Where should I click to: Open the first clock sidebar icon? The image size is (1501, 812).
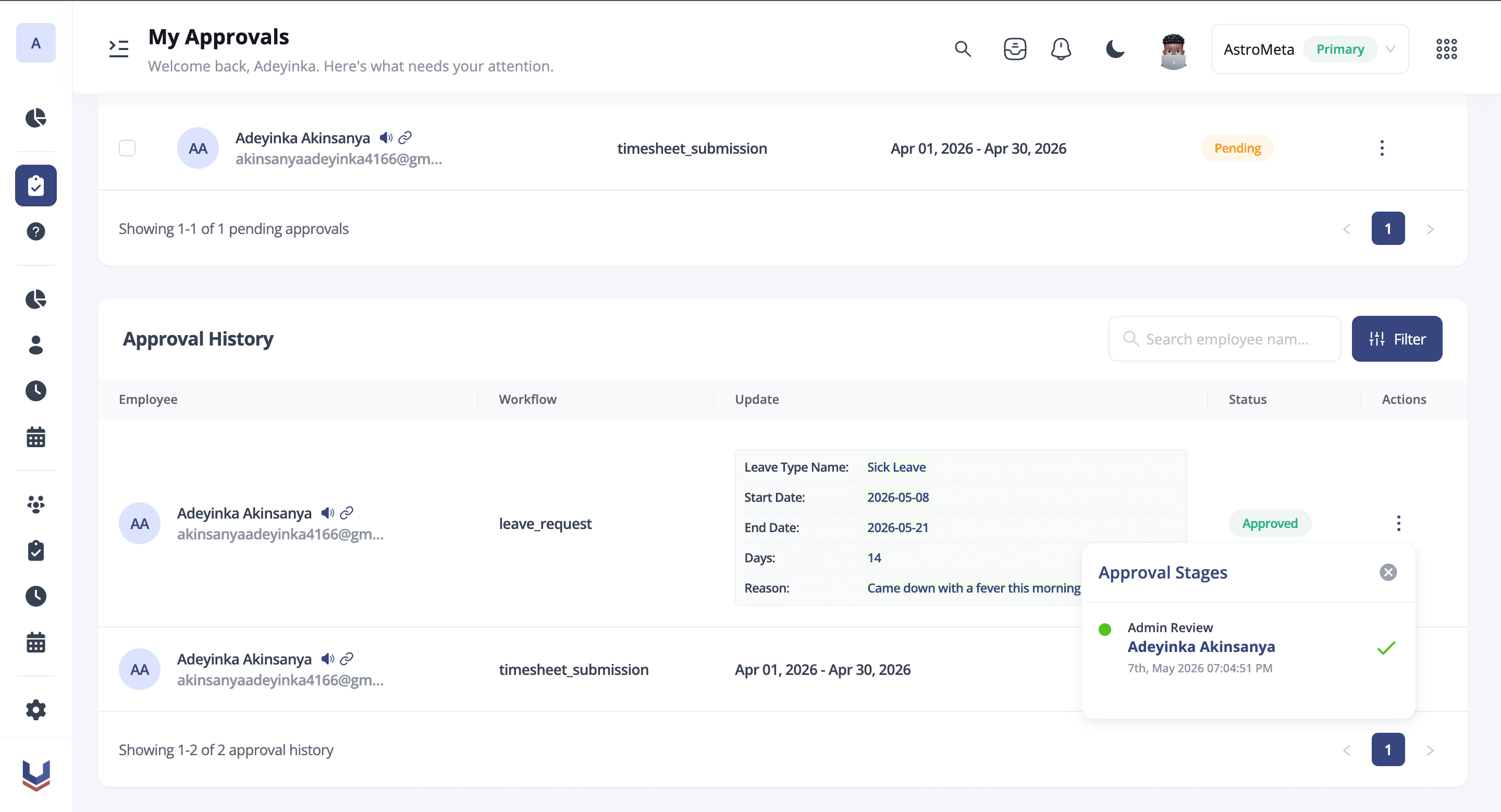[x=35, y=391]
